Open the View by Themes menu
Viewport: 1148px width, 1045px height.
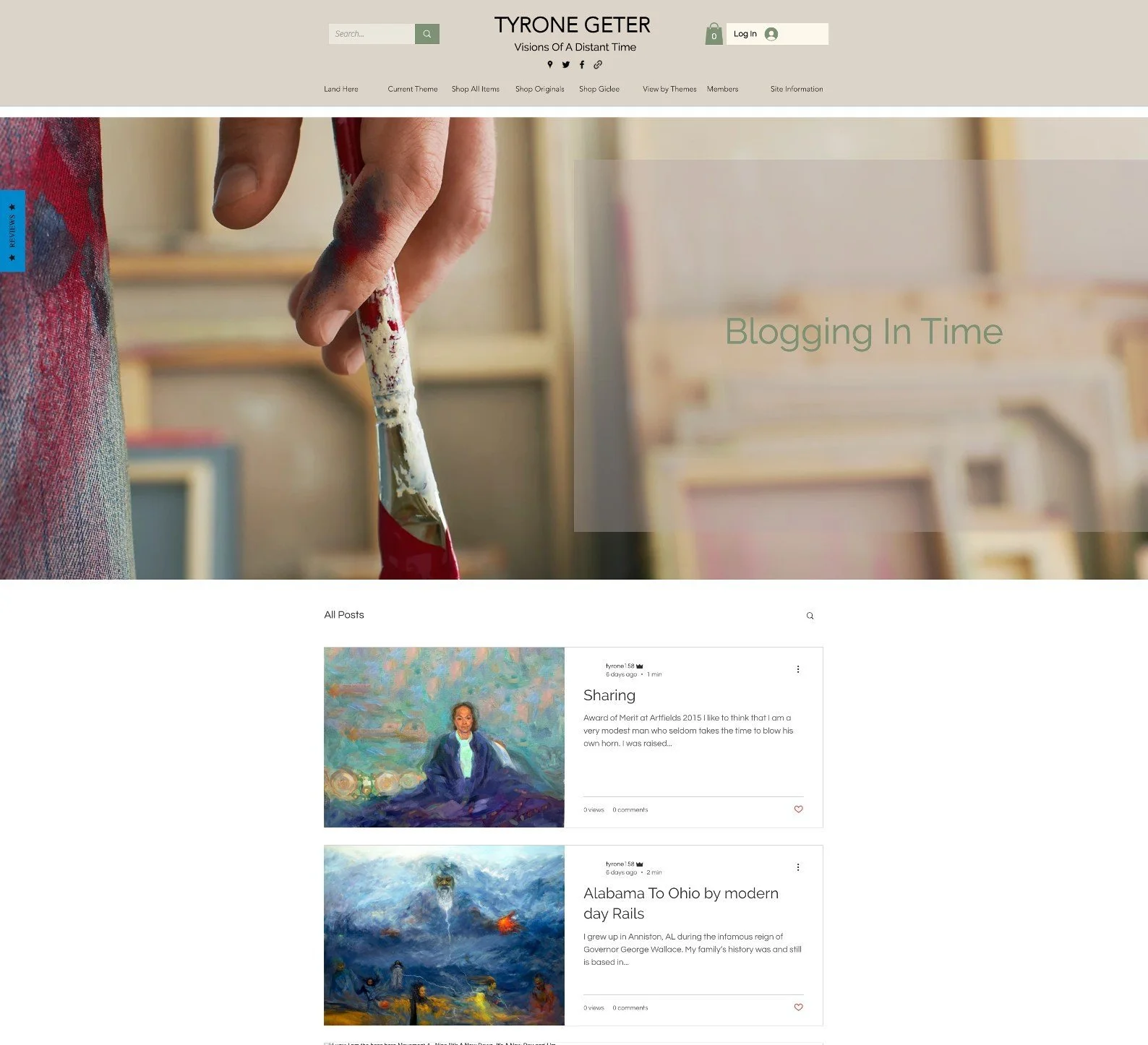[669, 89]
